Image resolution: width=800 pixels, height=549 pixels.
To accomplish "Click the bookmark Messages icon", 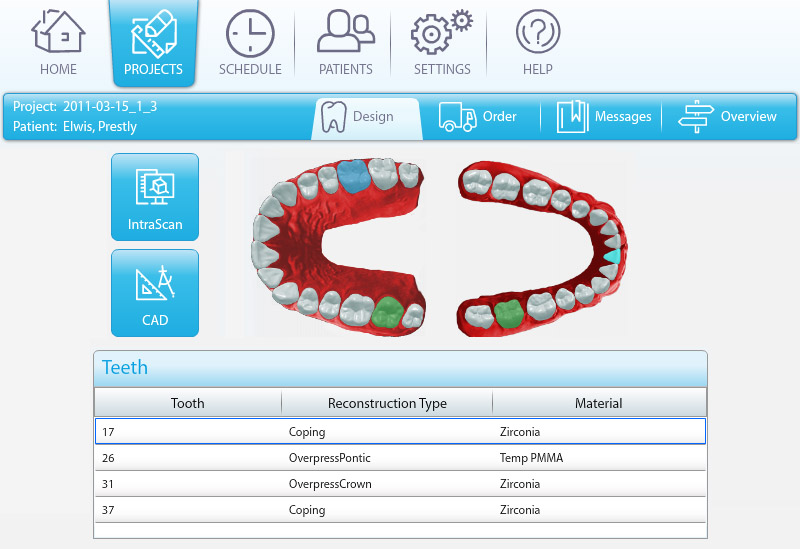I will click(572, 117).
